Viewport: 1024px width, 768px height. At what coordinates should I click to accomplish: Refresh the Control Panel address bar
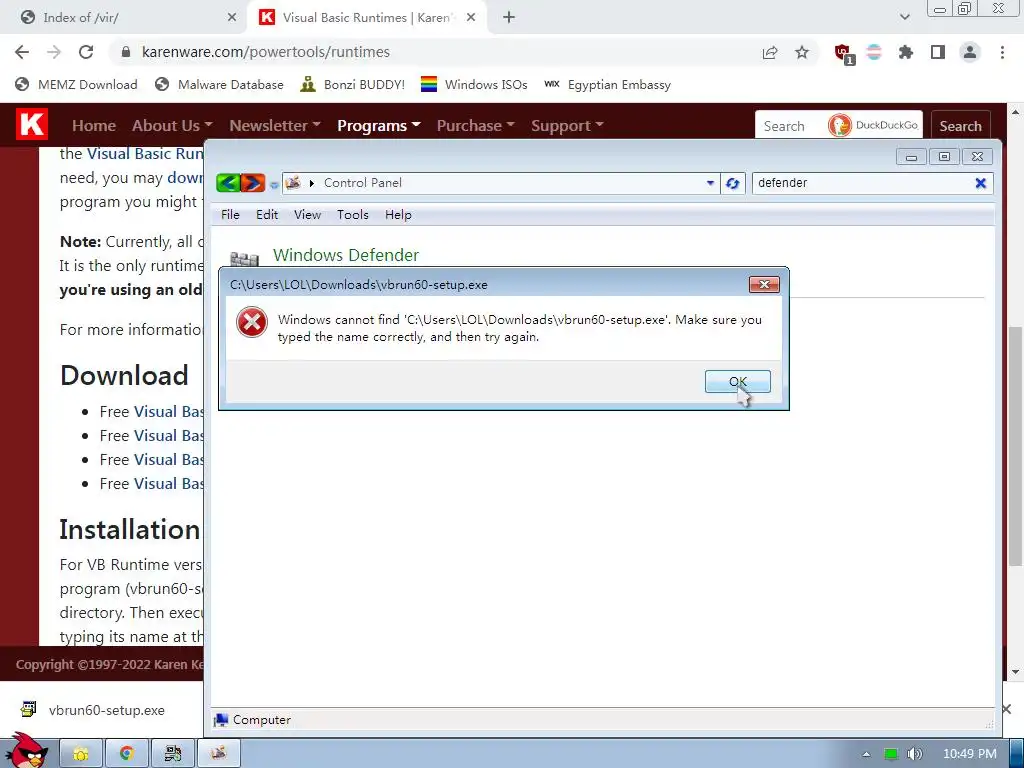tap(733, 184)
